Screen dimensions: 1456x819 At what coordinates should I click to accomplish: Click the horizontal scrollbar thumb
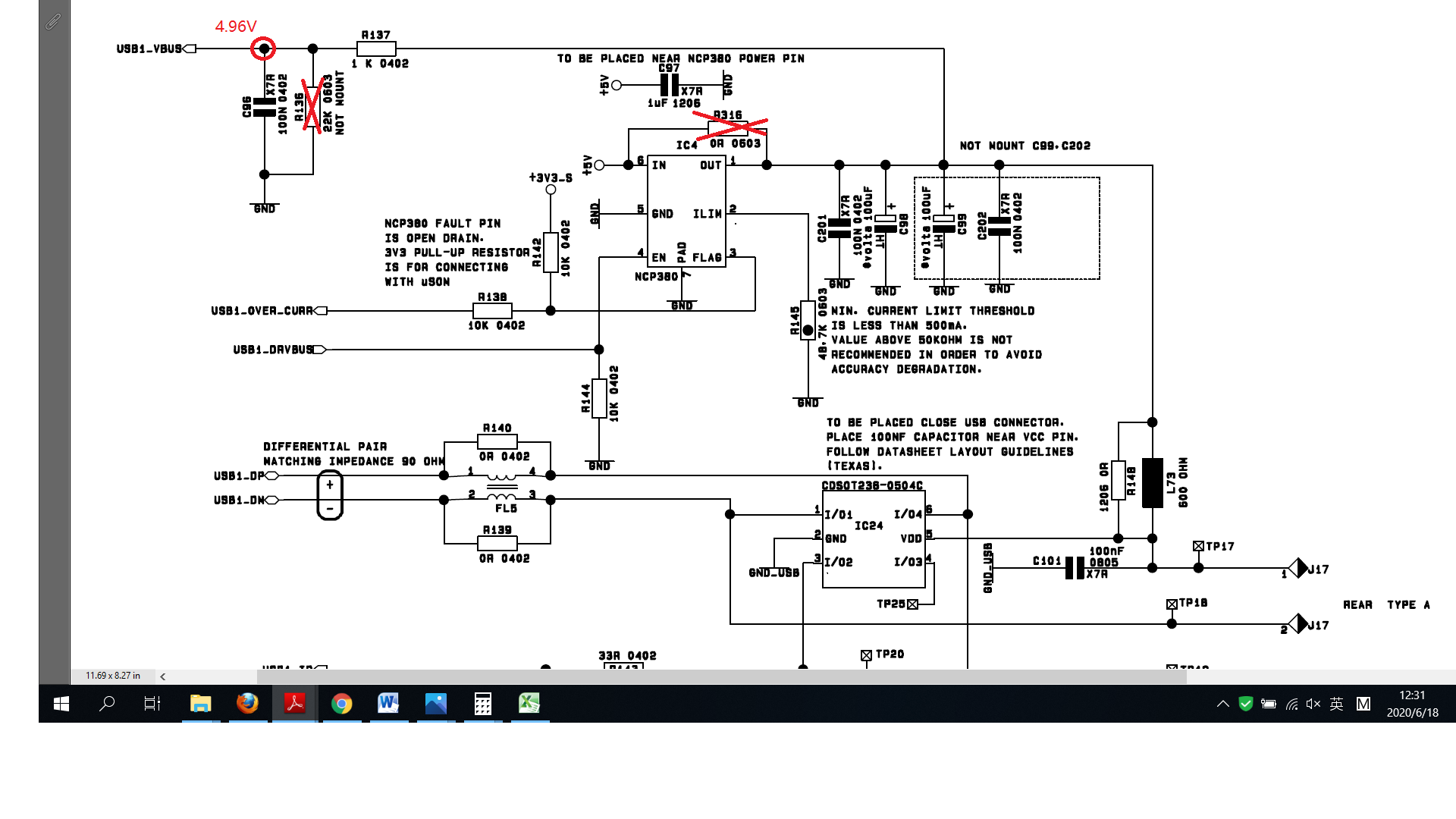pyautogui.click(x=720, y=676)
